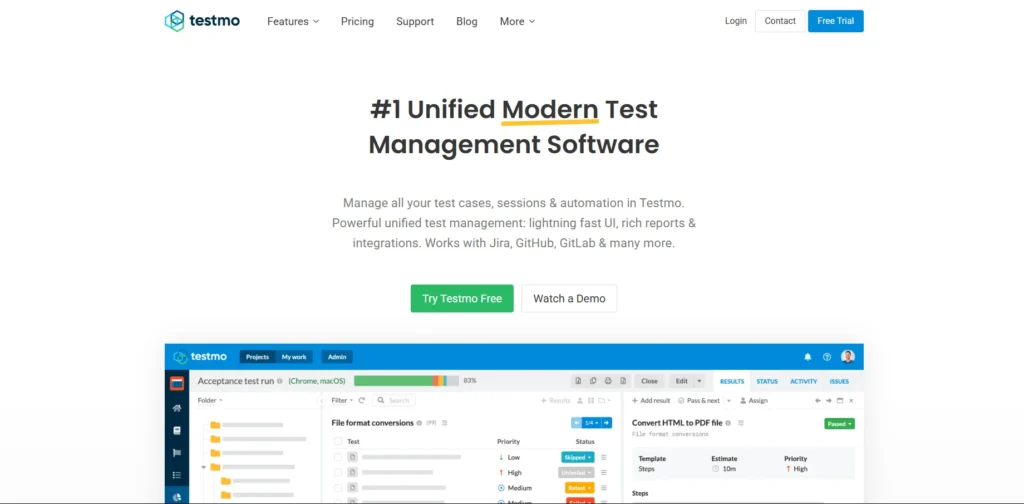Screen dimensions: 1024x504
Task: Tick the checkbox in the first Medium priority row
Action: pos(338,488)
